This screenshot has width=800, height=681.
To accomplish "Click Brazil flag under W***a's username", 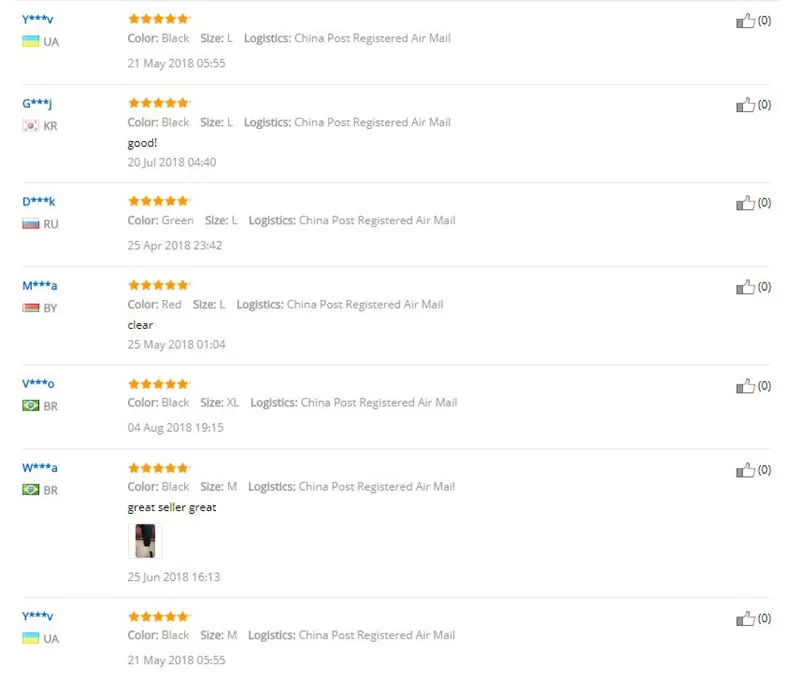I will (31, 491).
